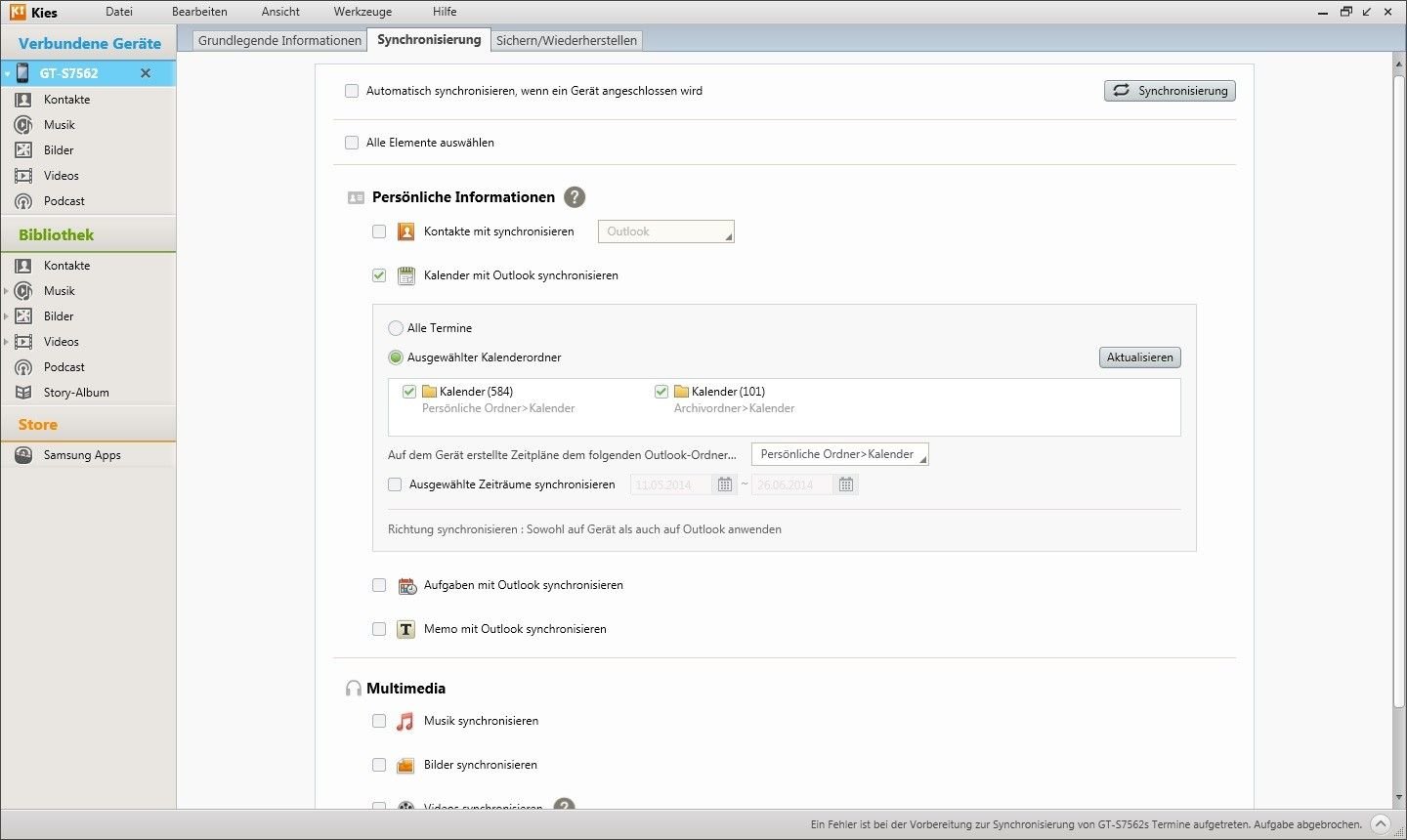Open the Datei menu
The image size is (1407, 840).
point(119,12)
